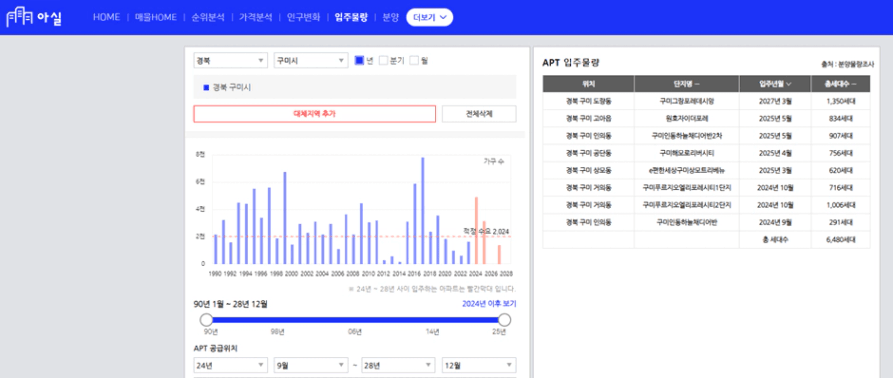Open the 구미시 city dropdown
Image resolution: width=893 pixels, height=378 pixels.
click(311, 60)
